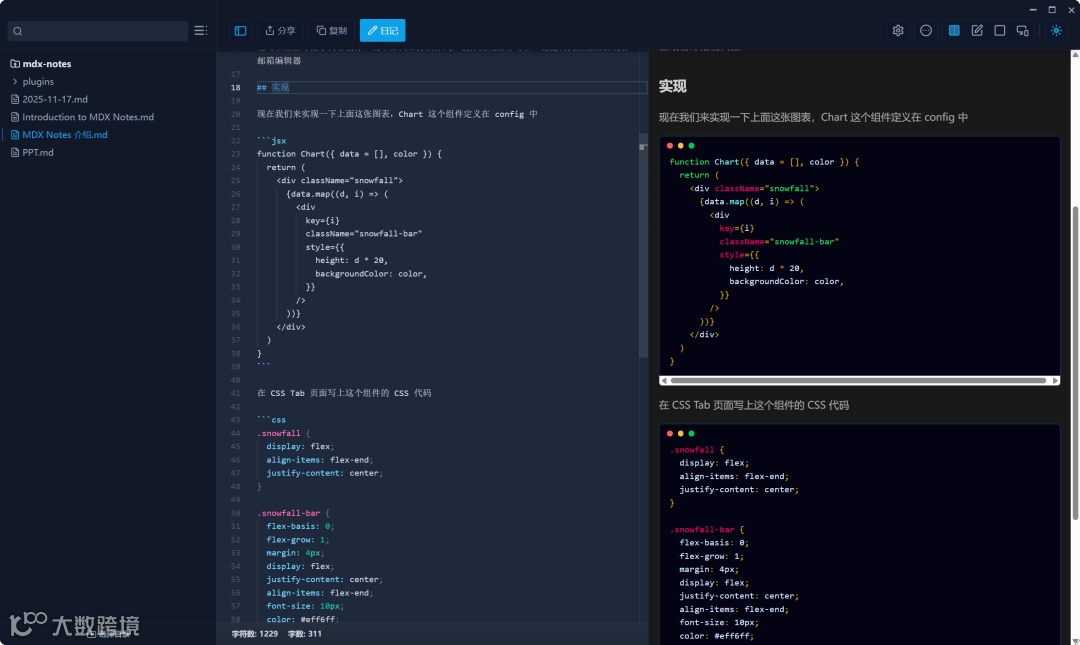Click the horizontal scrollbar of jsx preview block
Viewport: 1080px width, 645px height.
pyautogui.click(x=858, y=380)
